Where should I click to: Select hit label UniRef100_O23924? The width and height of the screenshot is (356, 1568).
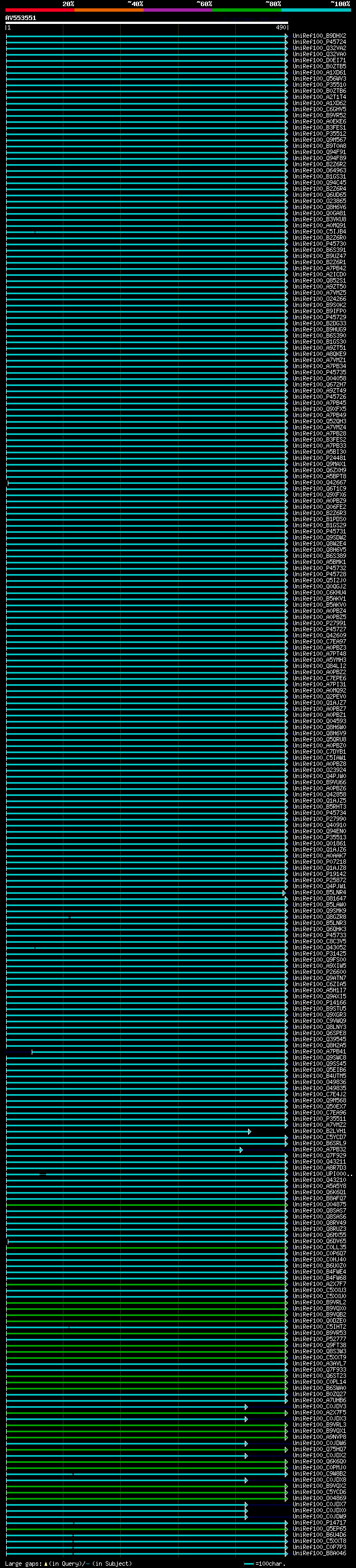click(x=319, y=770)
